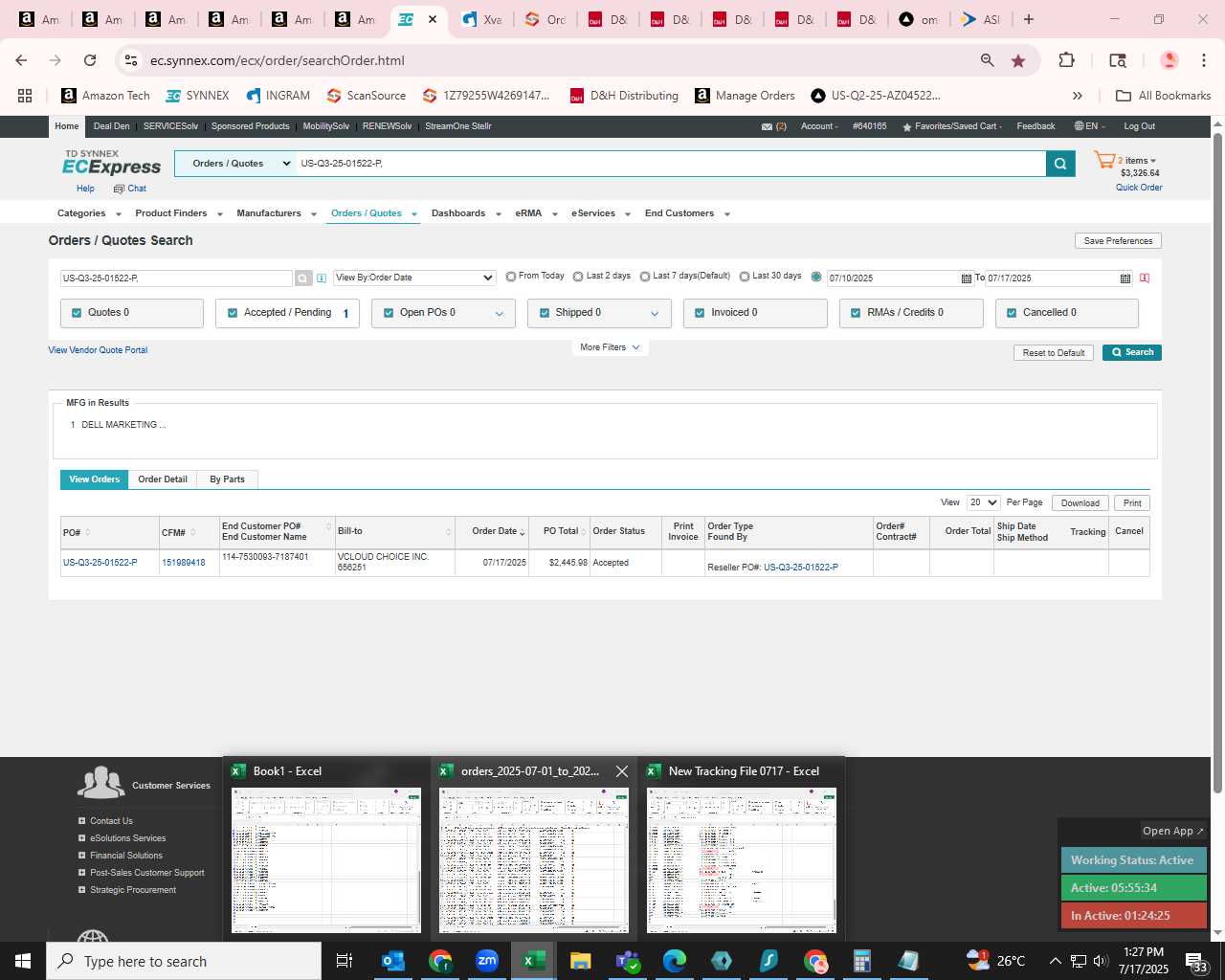Click the Chat icon link
This screenshot has height=980, width=1225.
click(x=130, y=189)
